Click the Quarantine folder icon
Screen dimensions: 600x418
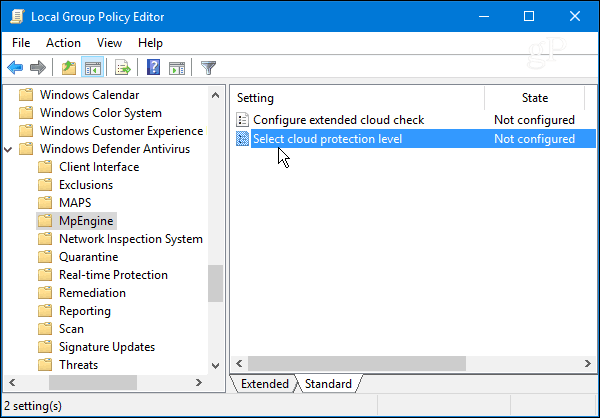pos(45,256)
